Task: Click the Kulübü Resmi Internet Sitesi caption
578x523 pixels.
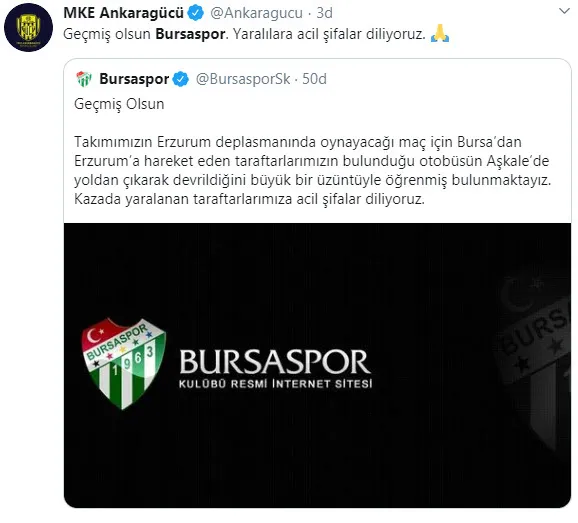Action: 275,384
